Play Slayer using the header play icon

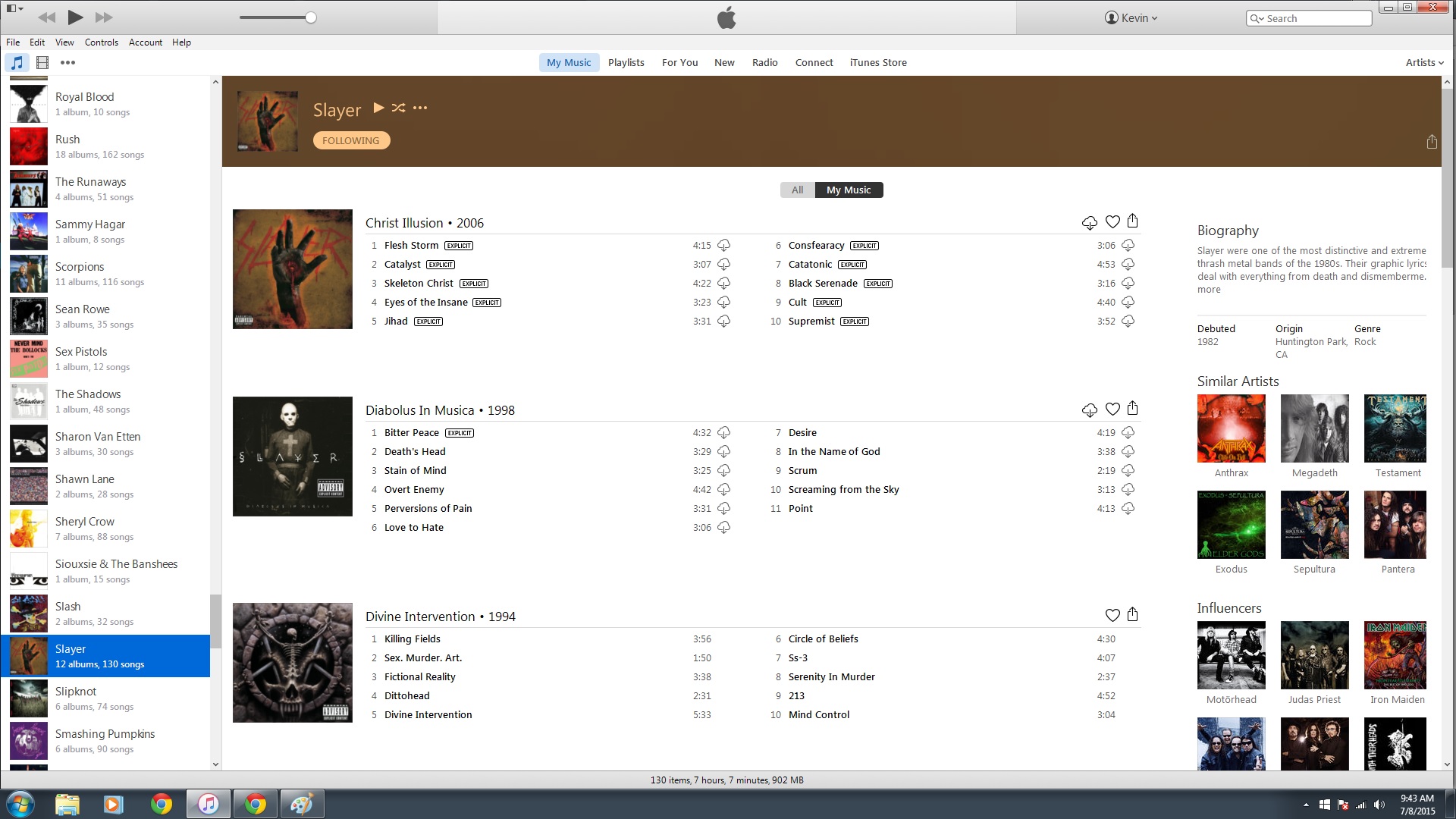click(x=378, y=108)
